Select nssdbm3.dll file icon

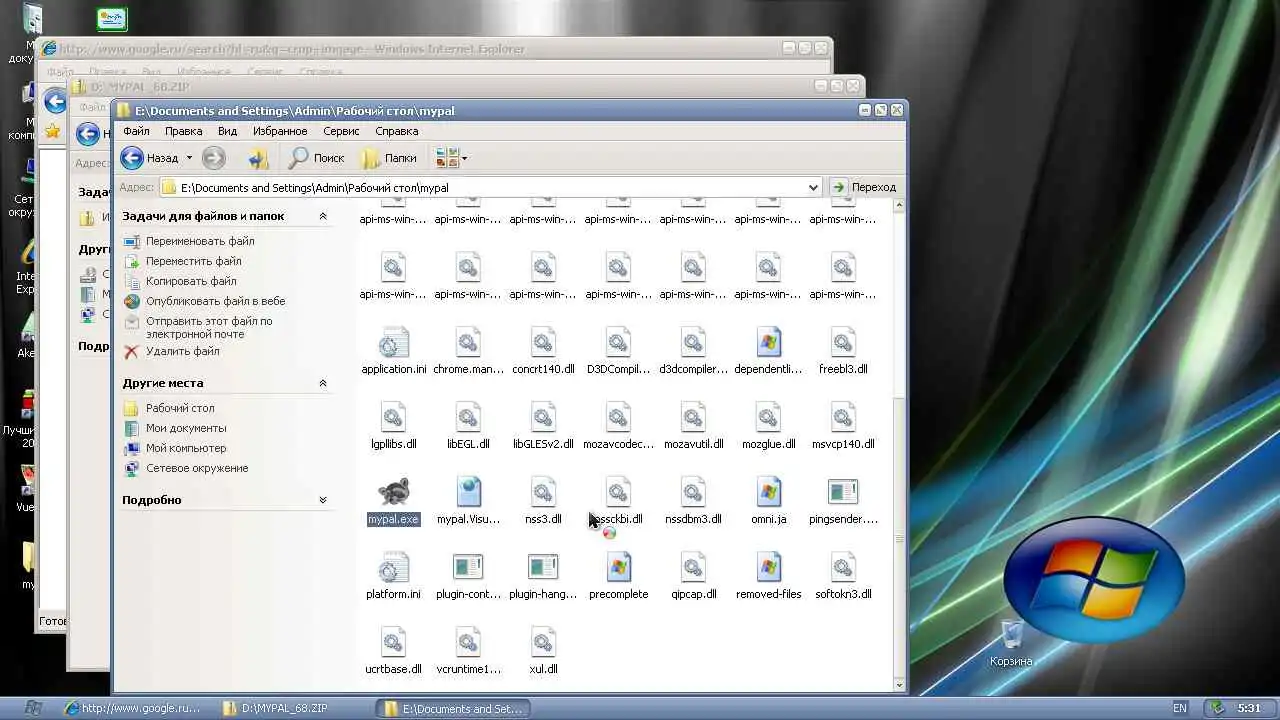pos(693,491)
